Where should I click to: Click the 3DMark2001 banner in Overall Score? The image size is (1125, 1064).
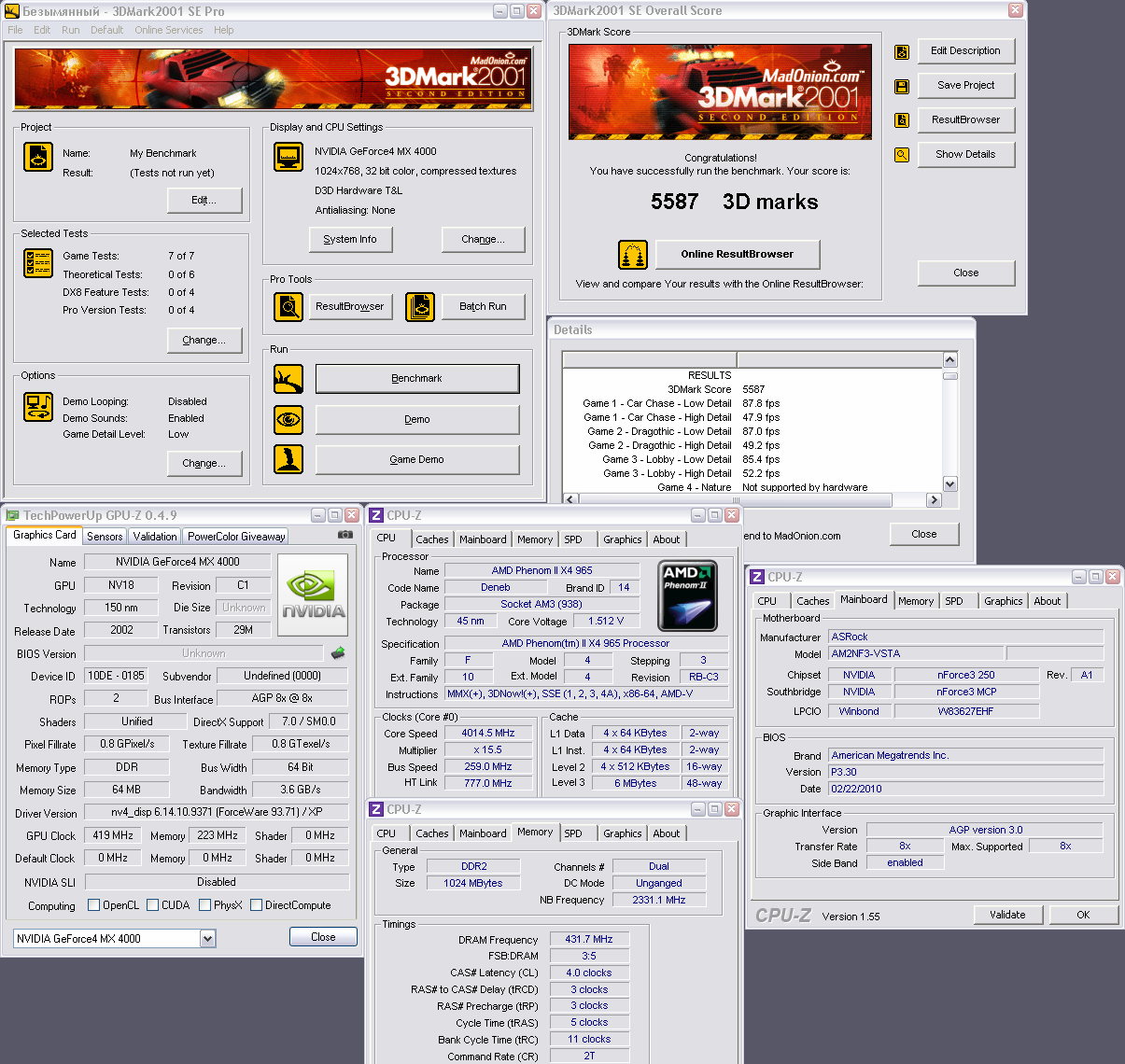[720, 91]
